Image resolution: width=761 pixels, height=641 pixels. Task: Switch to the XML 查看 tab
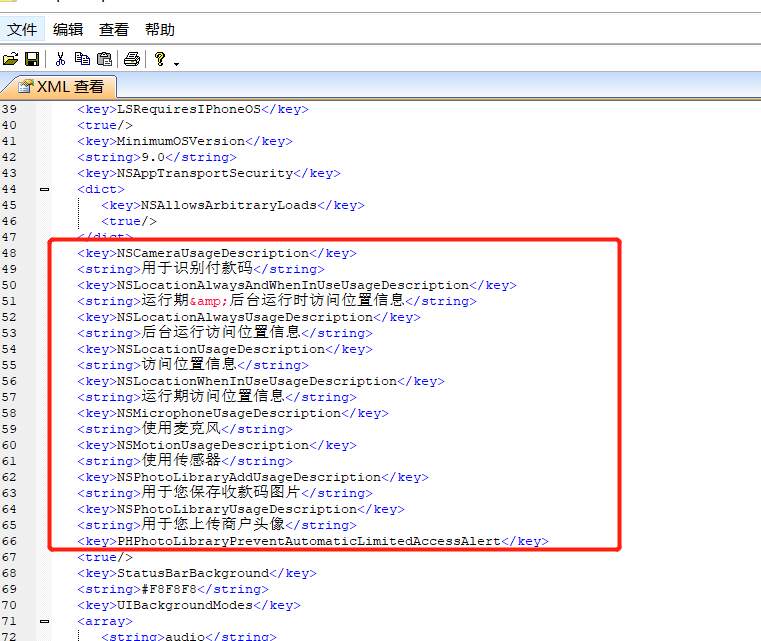coord(60,87)
